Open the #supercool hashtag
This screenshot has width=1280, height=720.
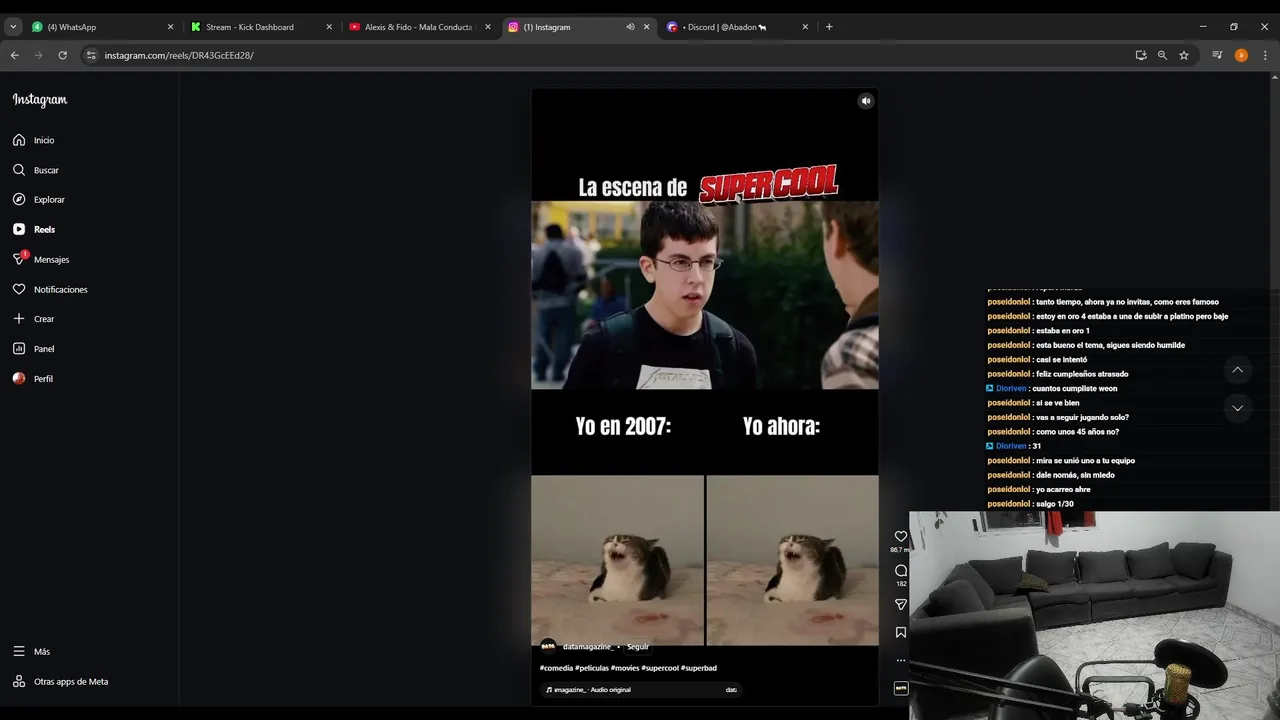[660, 668]
